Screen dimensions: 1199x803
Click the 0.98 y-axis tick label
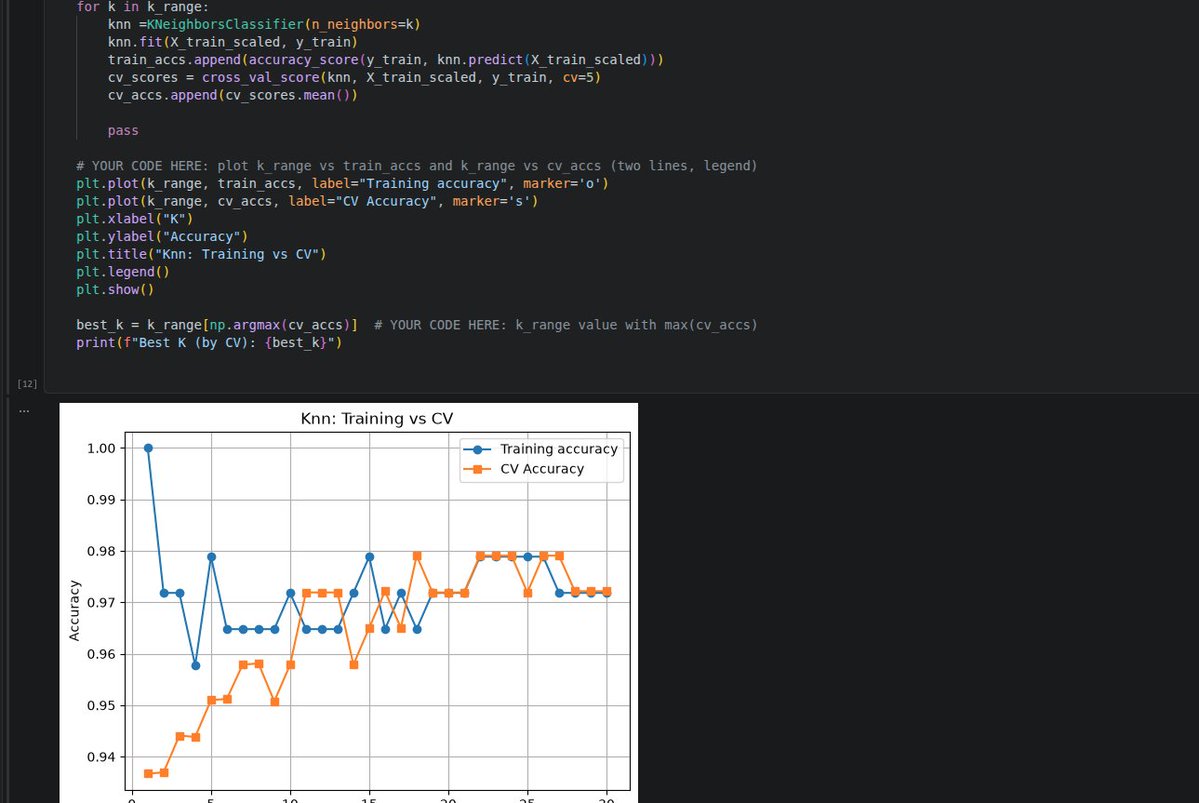102,551
